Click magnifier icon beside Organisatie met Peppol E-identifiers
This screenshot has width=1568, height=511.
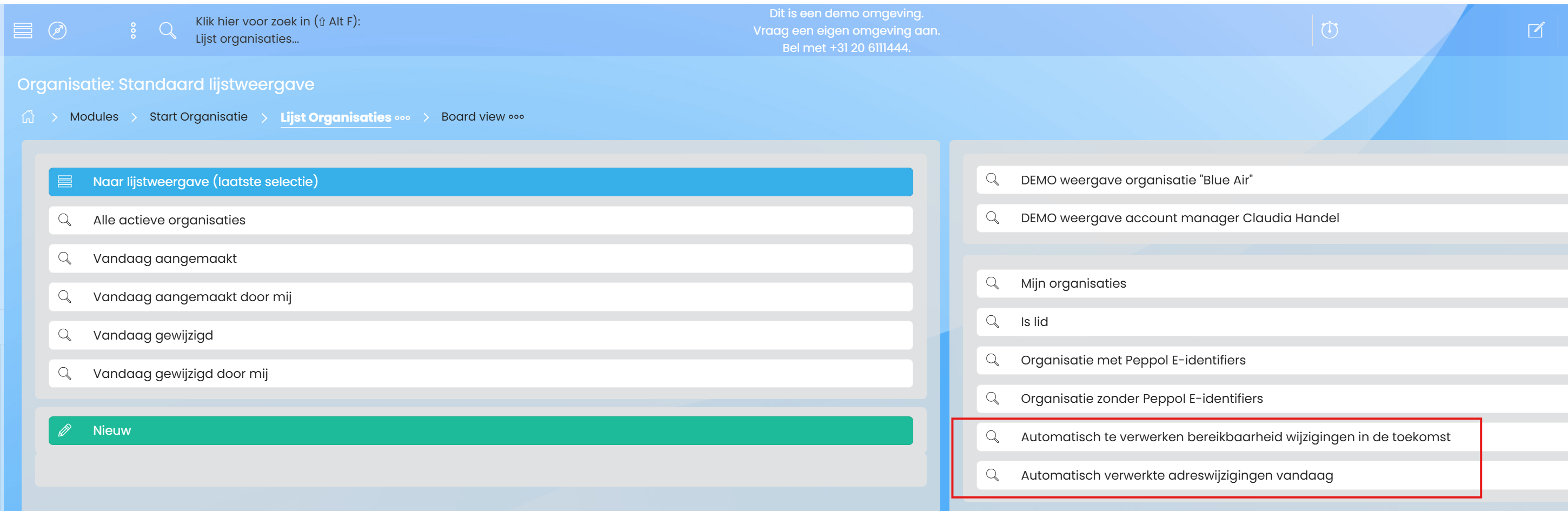click(x=992, y=360)
